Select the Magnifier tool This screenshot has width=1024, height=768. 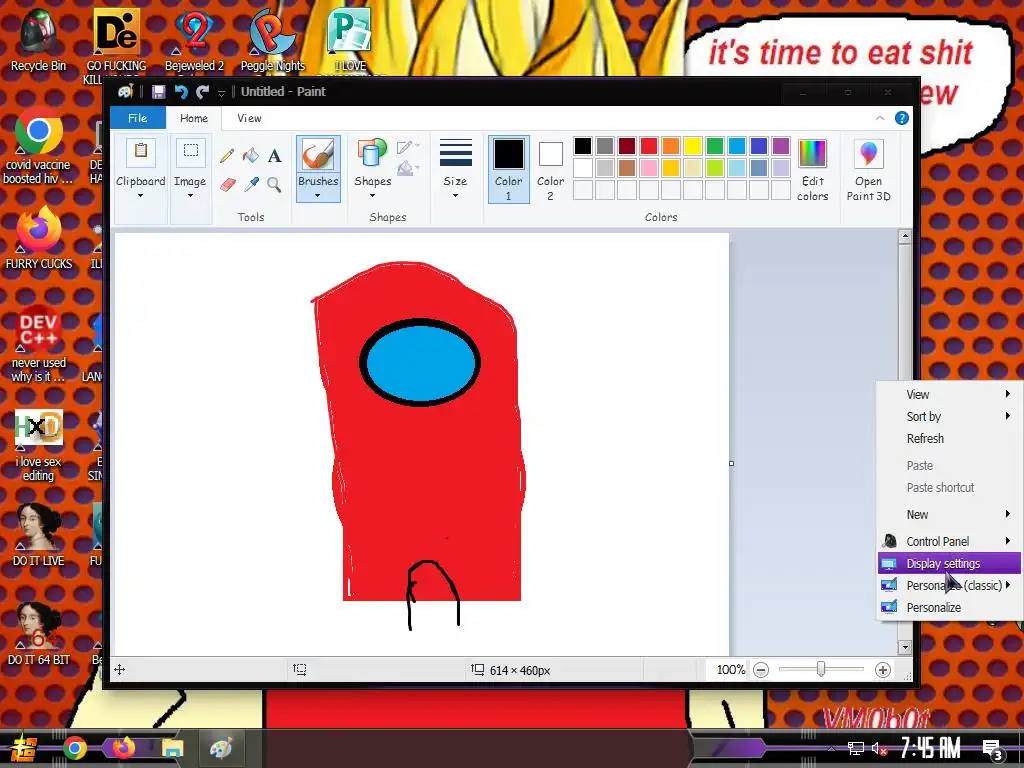275,185
